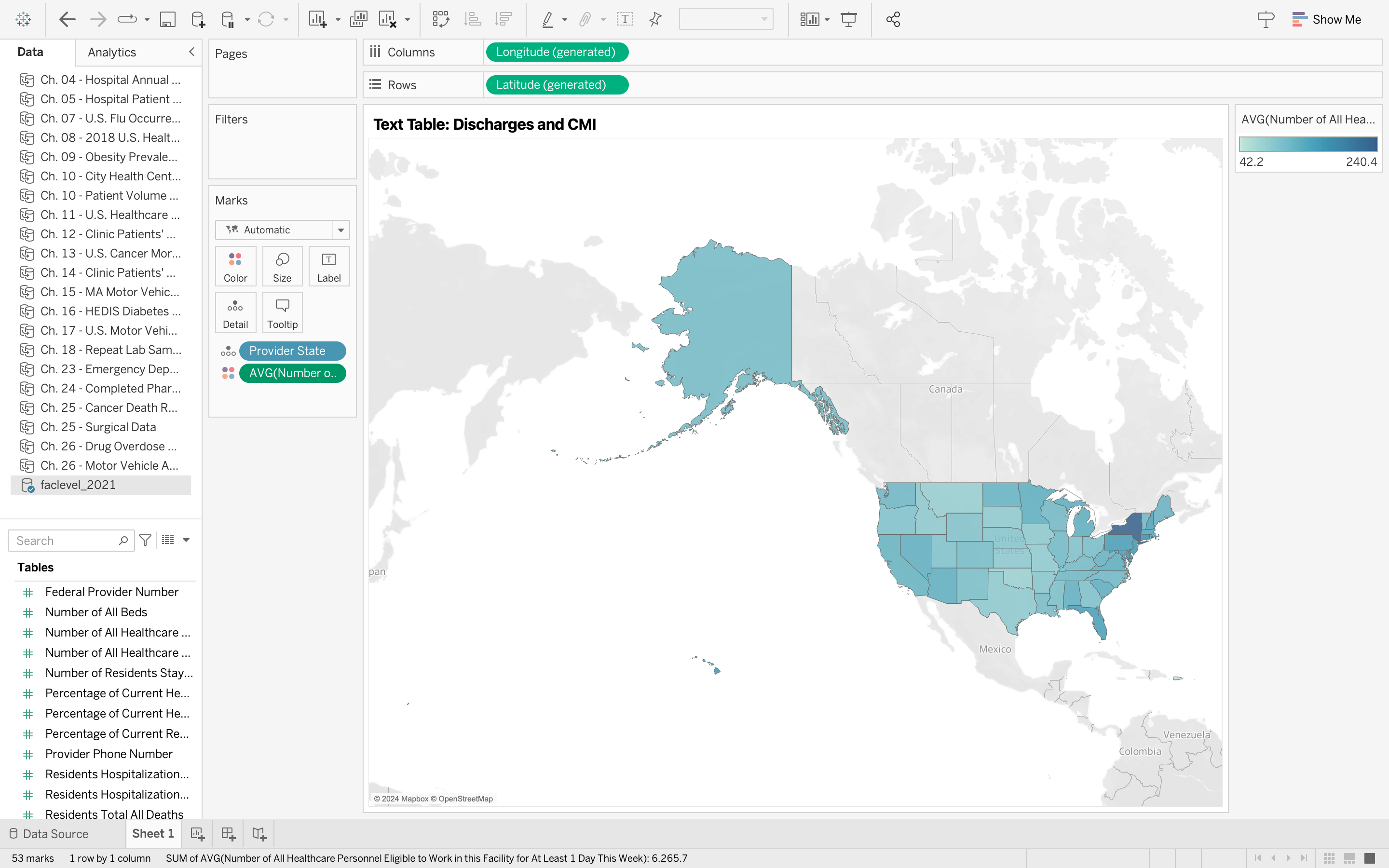Expand the data pane view options dropdown

pyautogui.click(x=186, y=540)
